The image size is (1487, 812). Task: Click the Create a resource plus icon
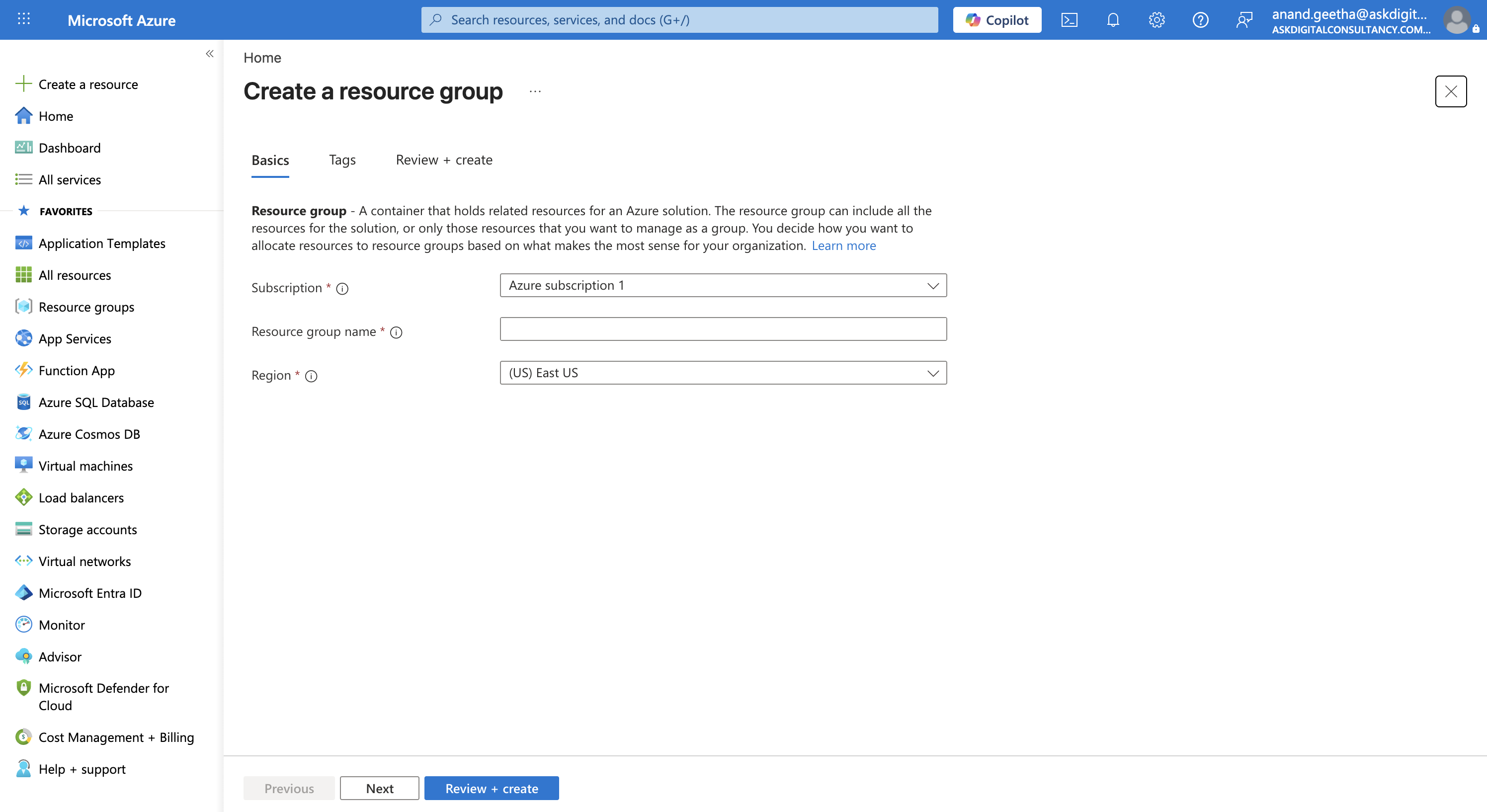click(x=24, y=84)
